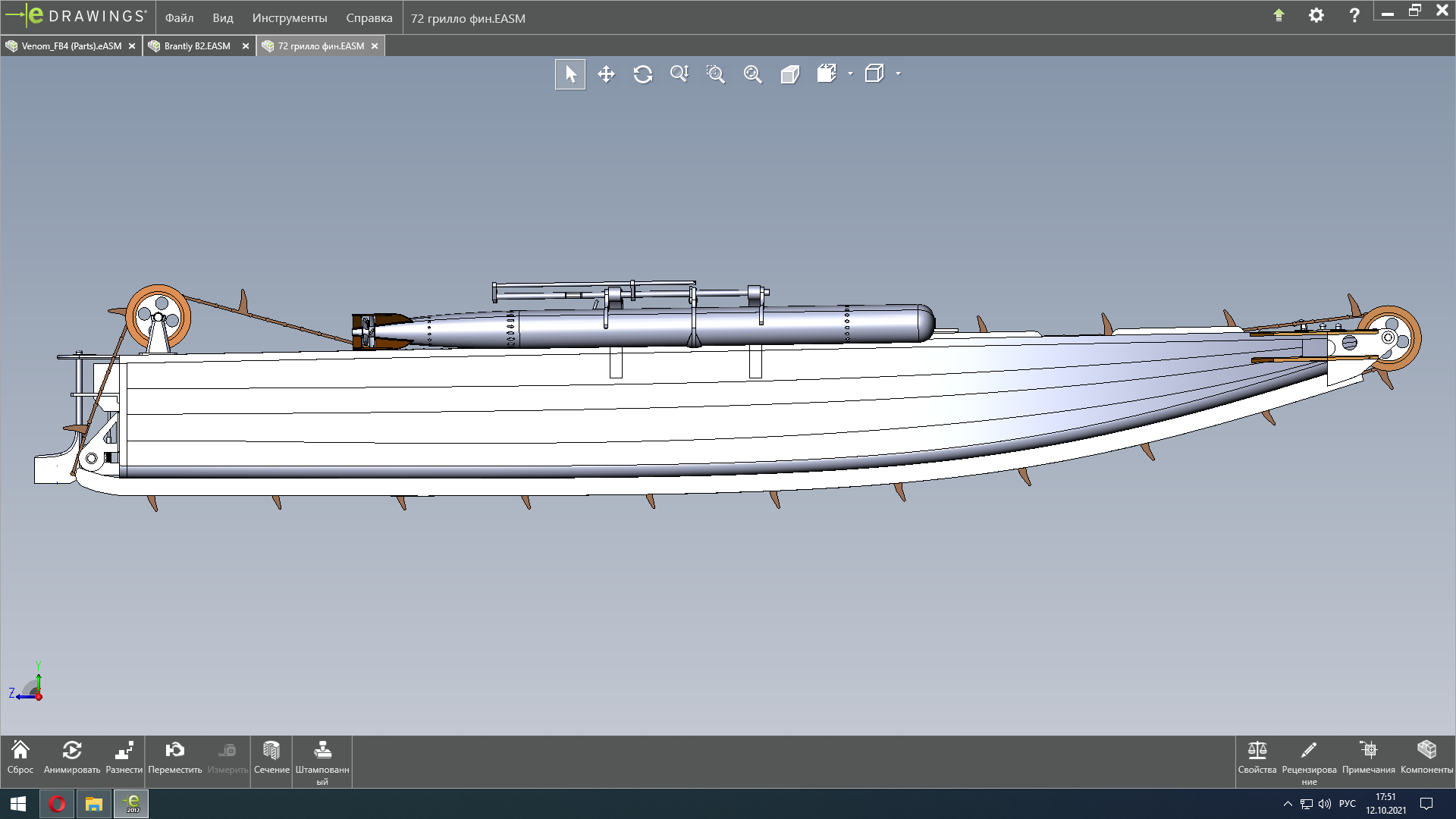Open Opera browser from taskbar
The width and height of the screenshot is (1456, 819).
point(57,804)
